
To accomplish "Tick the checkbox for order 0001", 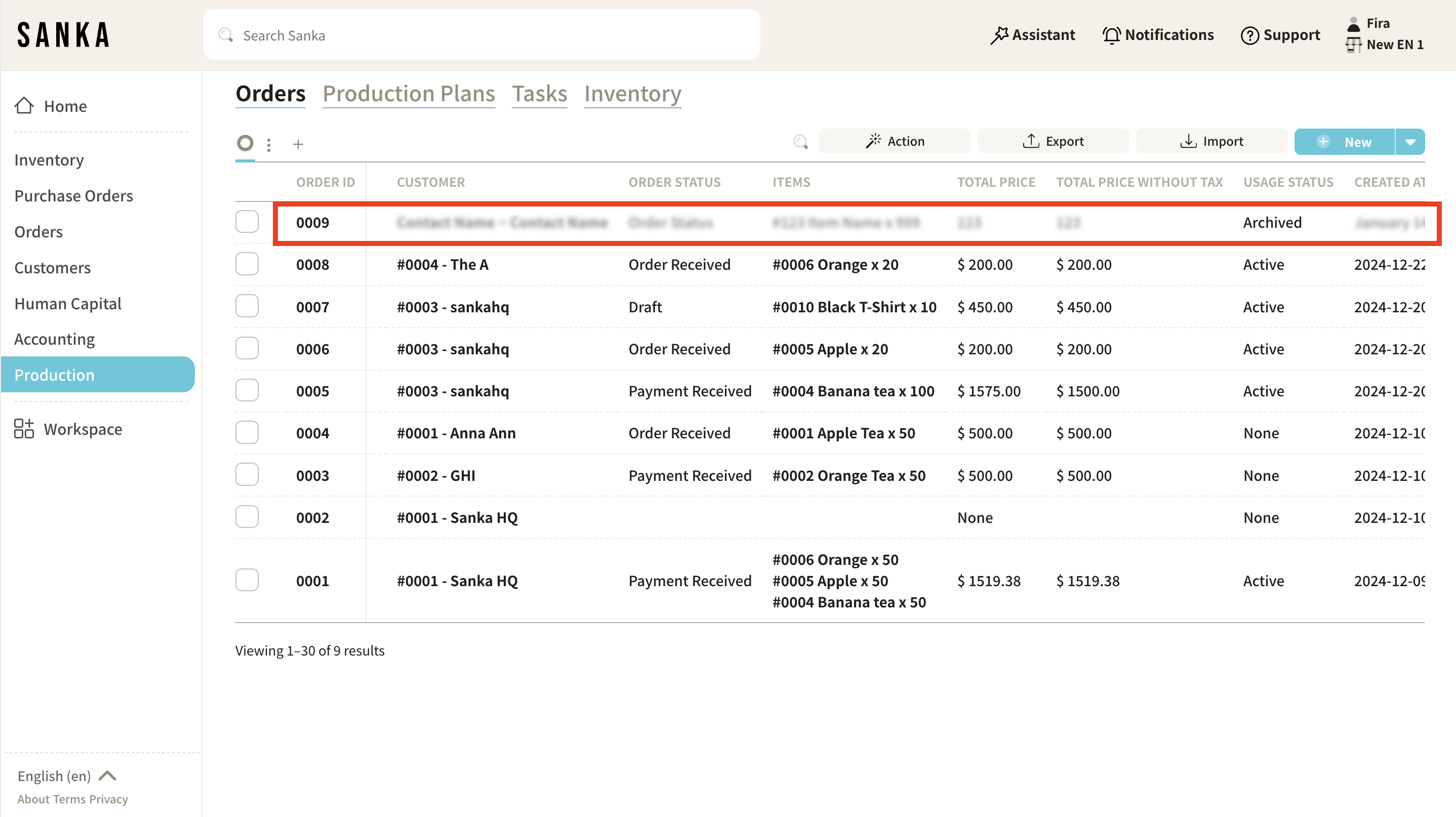I will coord(247,580).
